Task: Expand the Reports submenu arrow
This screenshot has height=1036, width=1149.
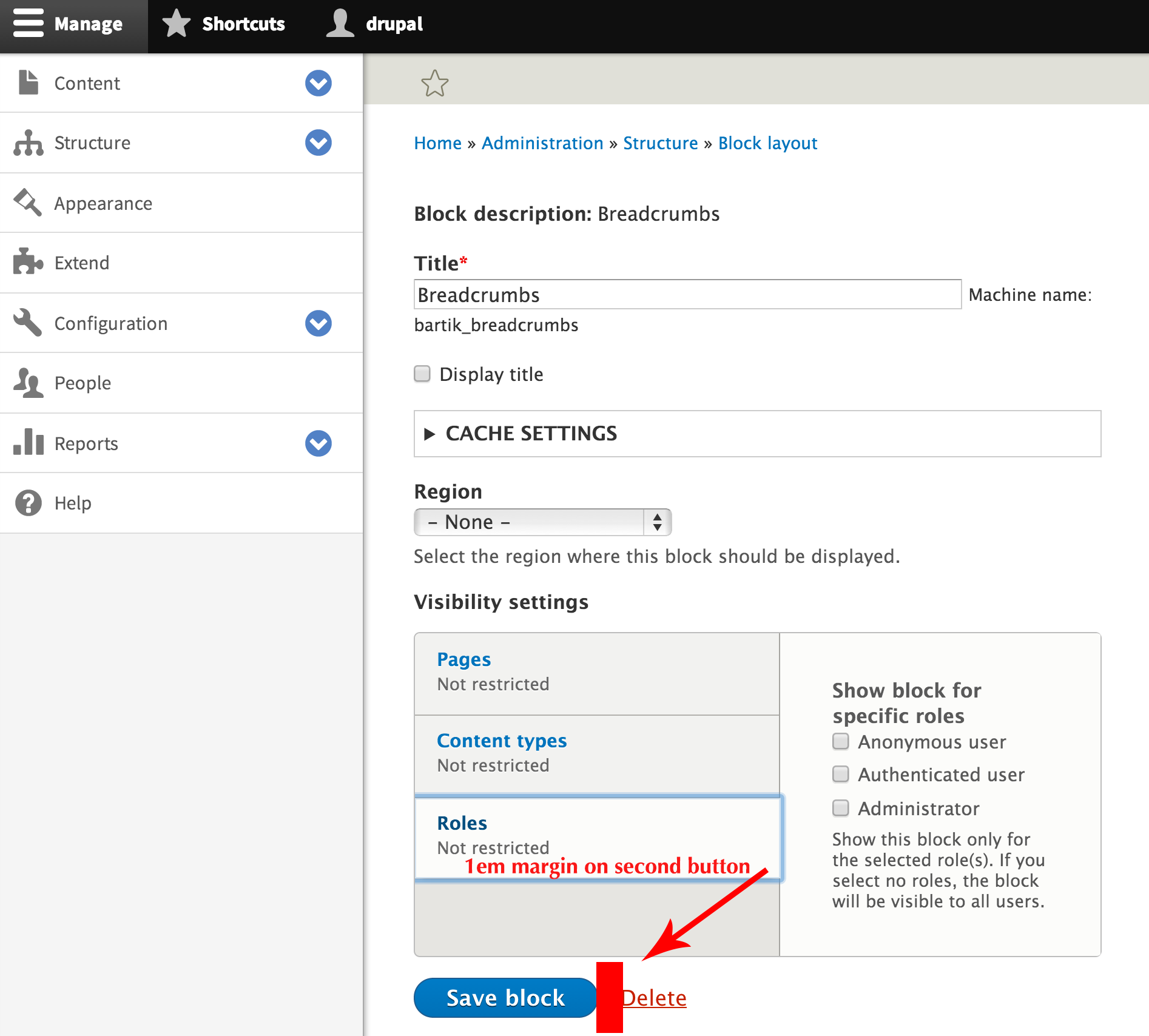Action: (318, 443)
